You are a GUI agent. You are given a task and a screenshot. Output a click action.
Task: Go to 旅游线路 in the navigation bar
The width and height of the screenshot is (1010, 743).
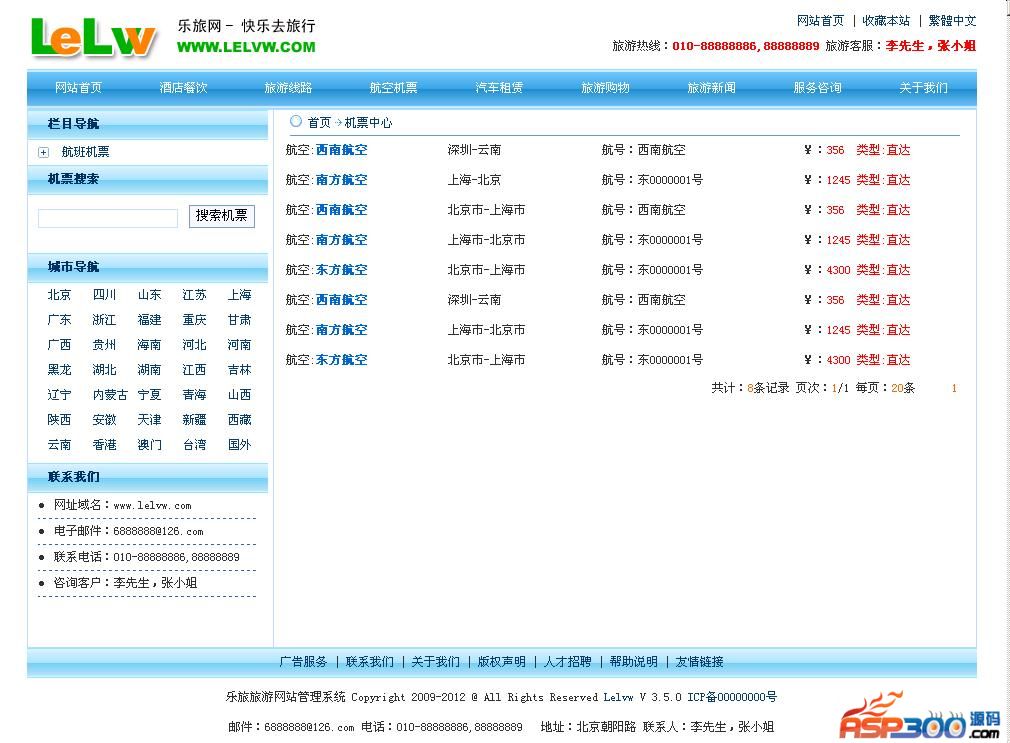(x=288, y=88)
